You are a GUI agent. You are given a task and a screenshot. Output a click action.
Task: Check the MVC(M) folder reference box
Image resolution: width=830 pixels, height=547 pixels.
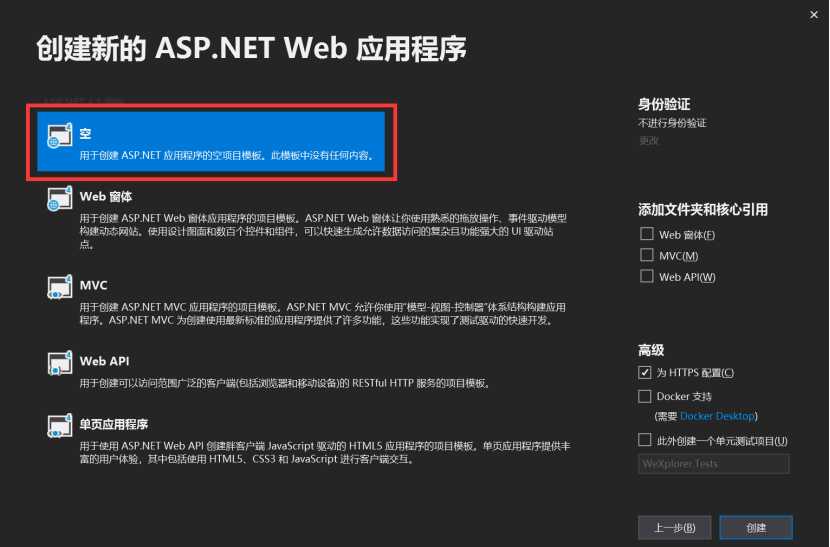pos(646,255)
